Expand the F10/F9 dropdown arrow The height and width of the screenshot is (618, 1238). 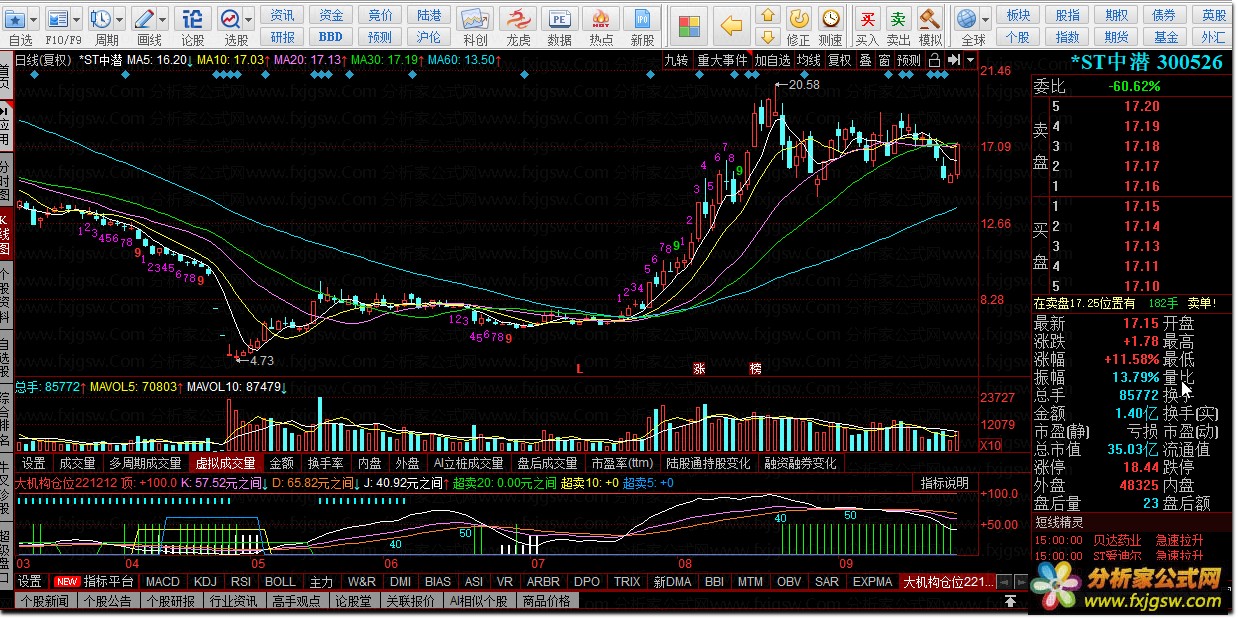coord(78,19)
